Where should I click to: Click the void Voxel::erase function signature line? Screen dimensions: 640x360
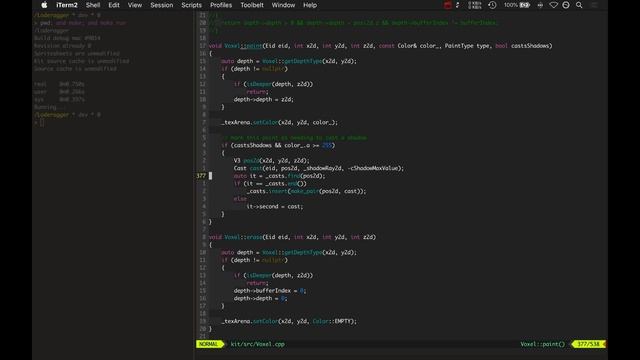coord(292,237)
